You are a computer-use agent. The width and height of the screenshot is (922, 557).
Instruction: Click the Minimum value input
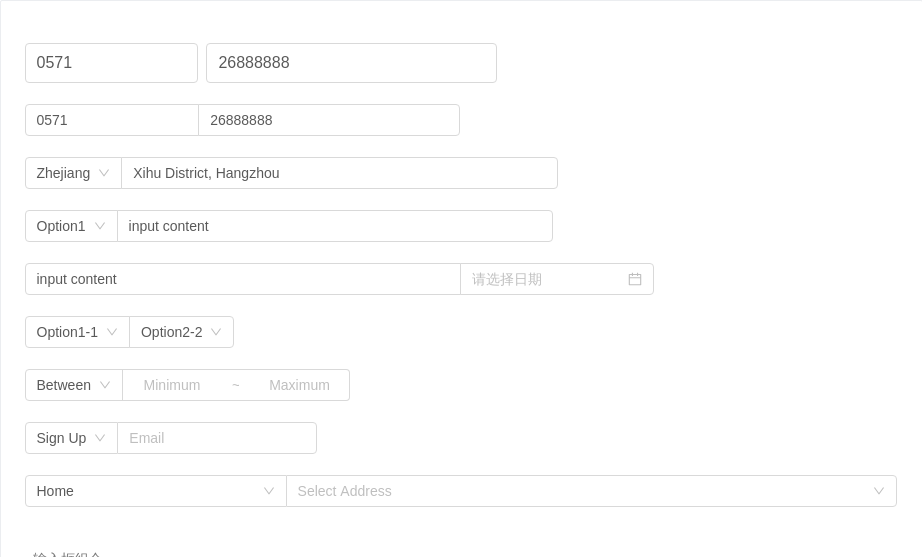[x=172, y=385]
